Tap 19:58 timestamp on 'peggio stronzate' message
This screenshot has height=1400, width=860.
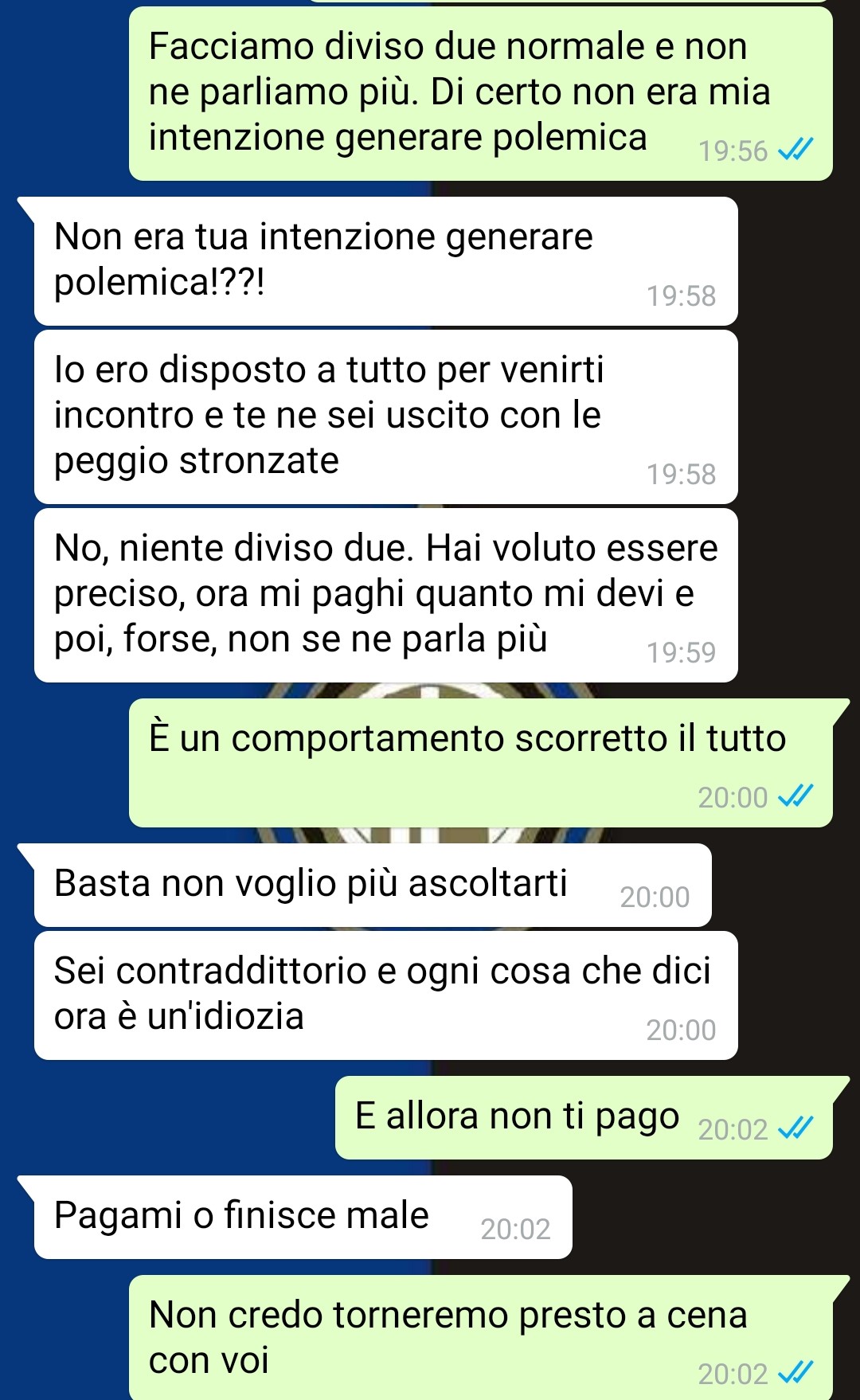click(x=681, y=474)
